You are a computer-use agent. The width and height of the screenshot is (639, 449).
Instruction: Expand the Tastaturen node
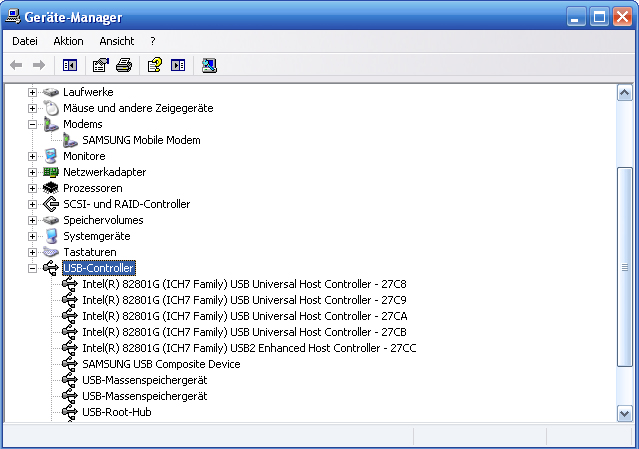(32, 252)
